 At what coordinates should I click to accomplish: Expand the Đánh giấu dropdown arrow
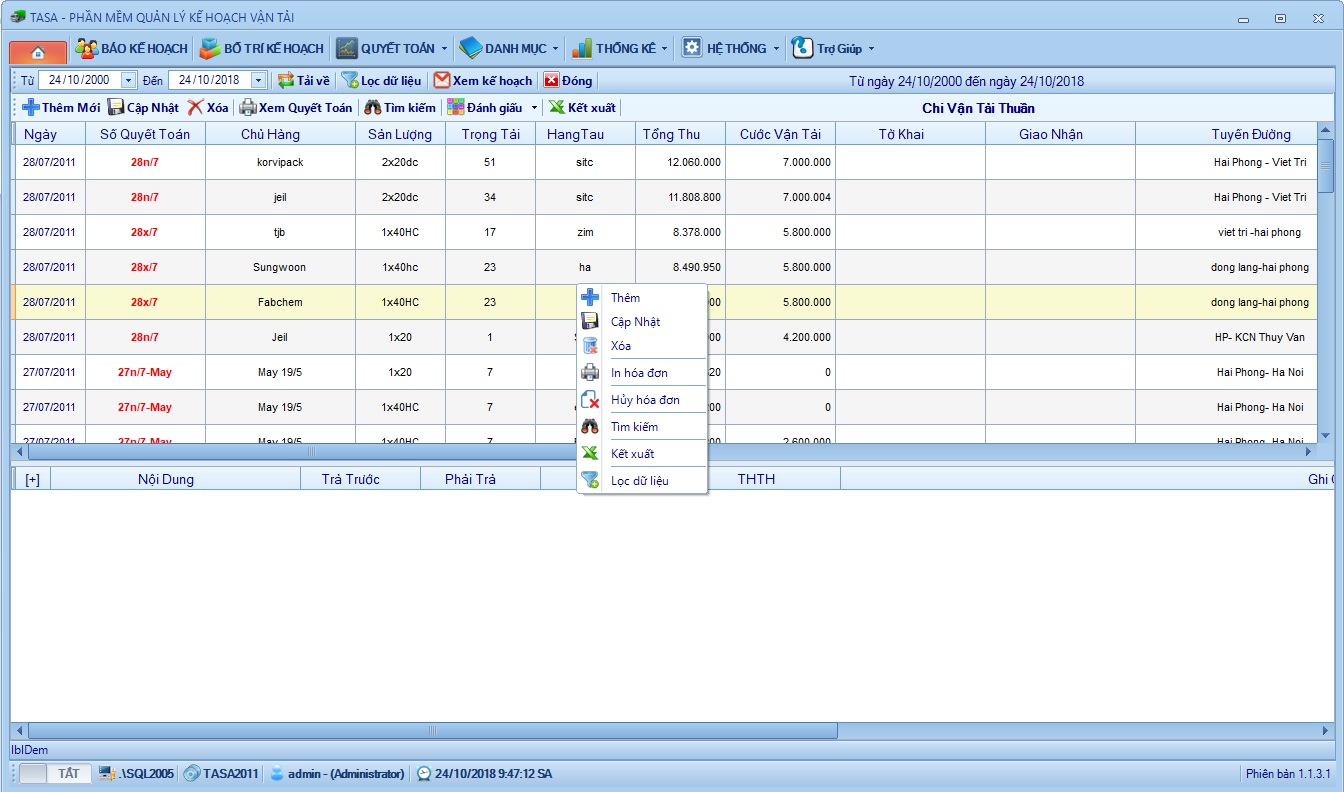pos(534,108)
